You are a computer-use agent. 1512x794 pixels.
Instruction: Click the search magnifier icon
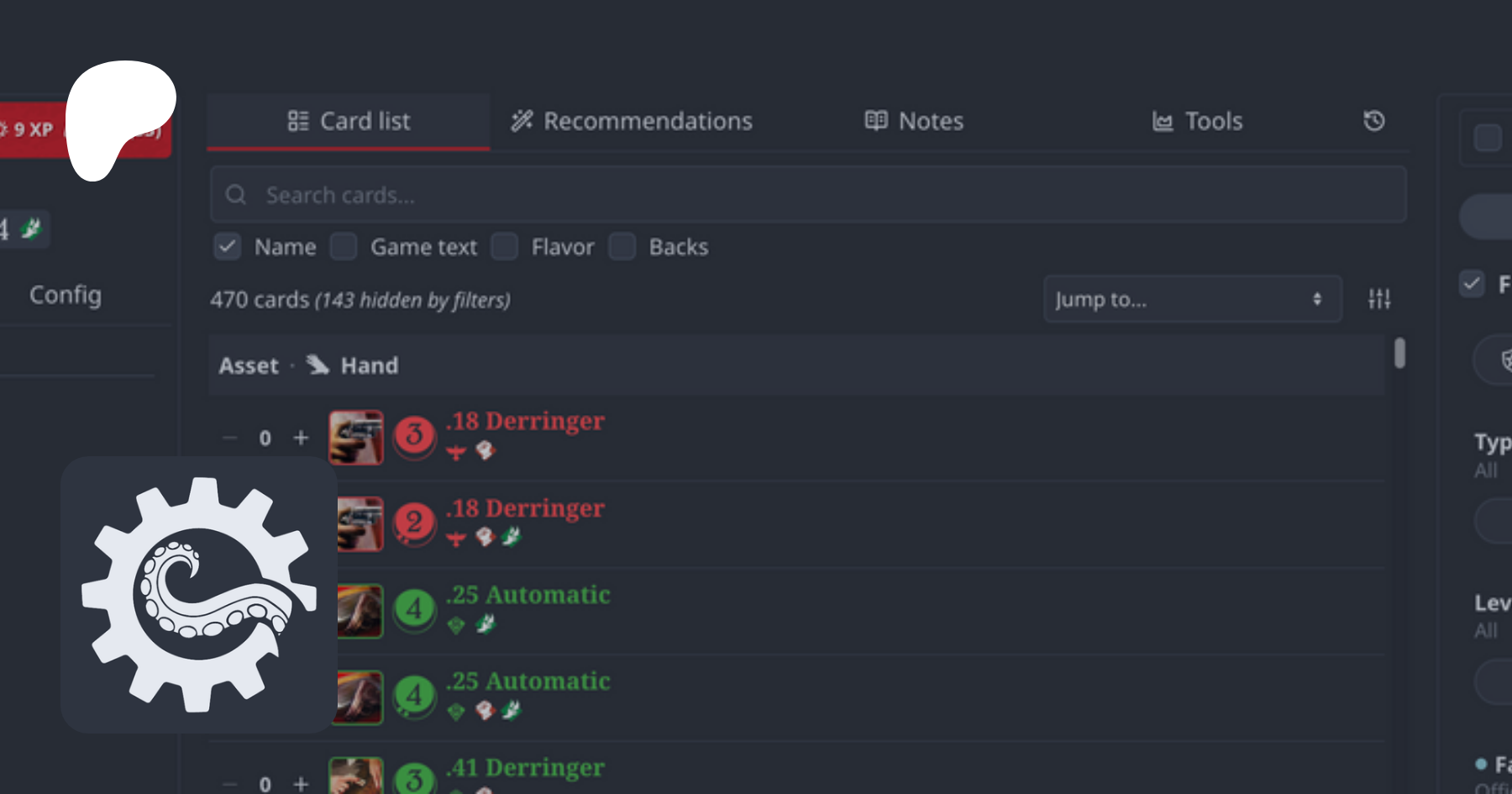[x=236, y=195]
